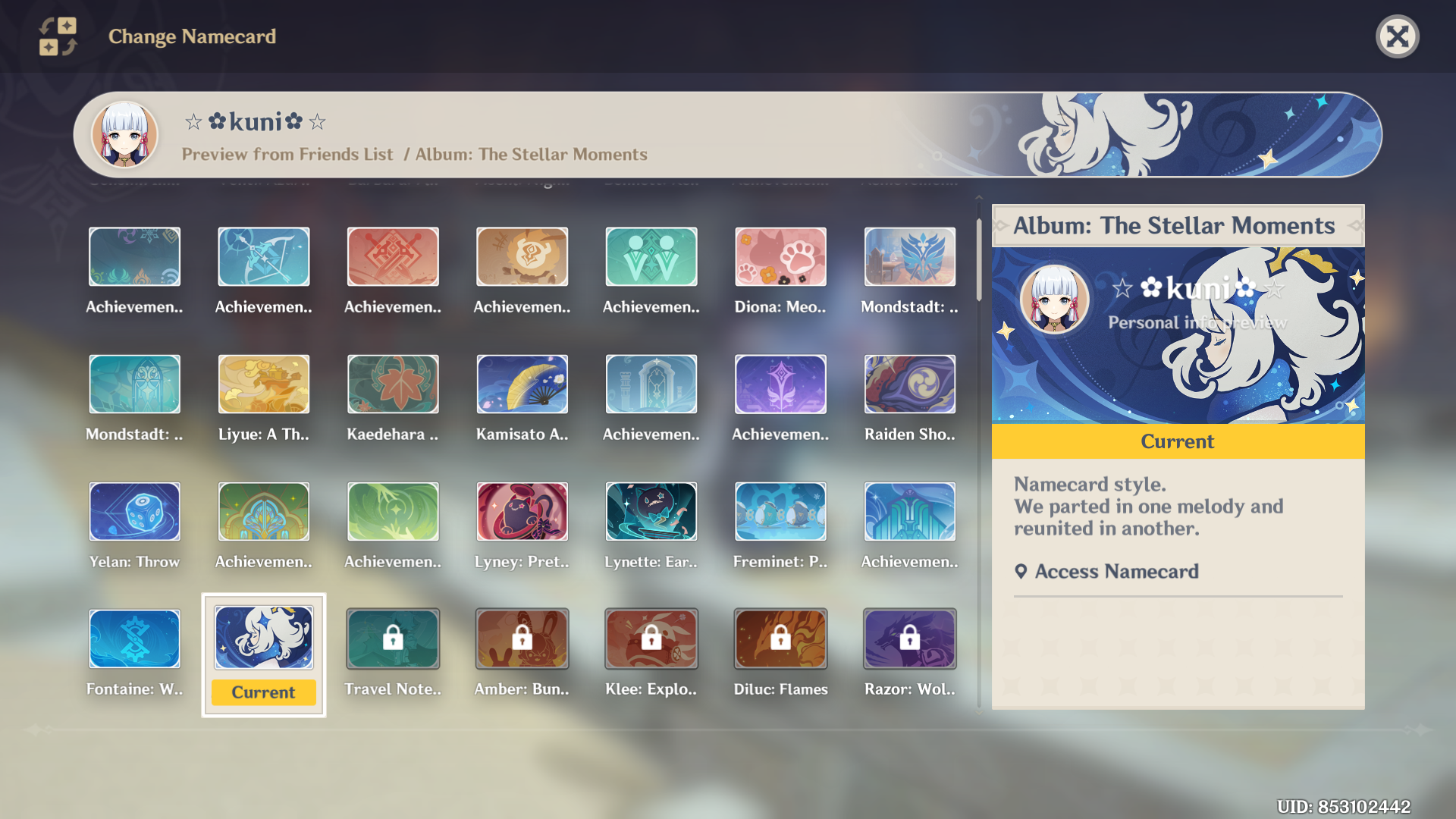
Task: Click the yellow Current banner in the preview
Action: (x=1177, y=441)
